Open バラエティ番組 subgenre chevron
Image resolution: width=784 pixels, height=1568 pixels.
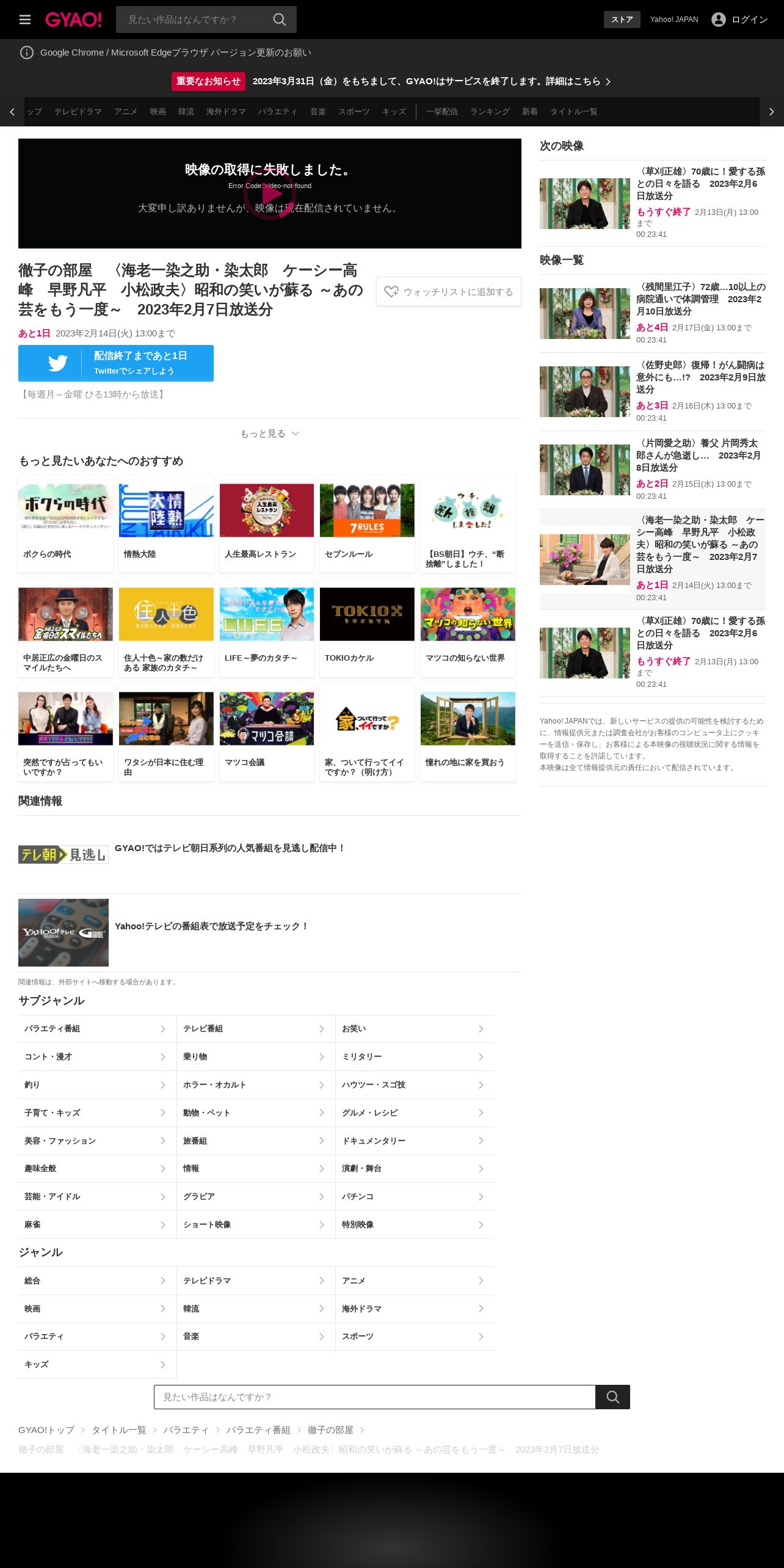click(x=163, y=1029)
